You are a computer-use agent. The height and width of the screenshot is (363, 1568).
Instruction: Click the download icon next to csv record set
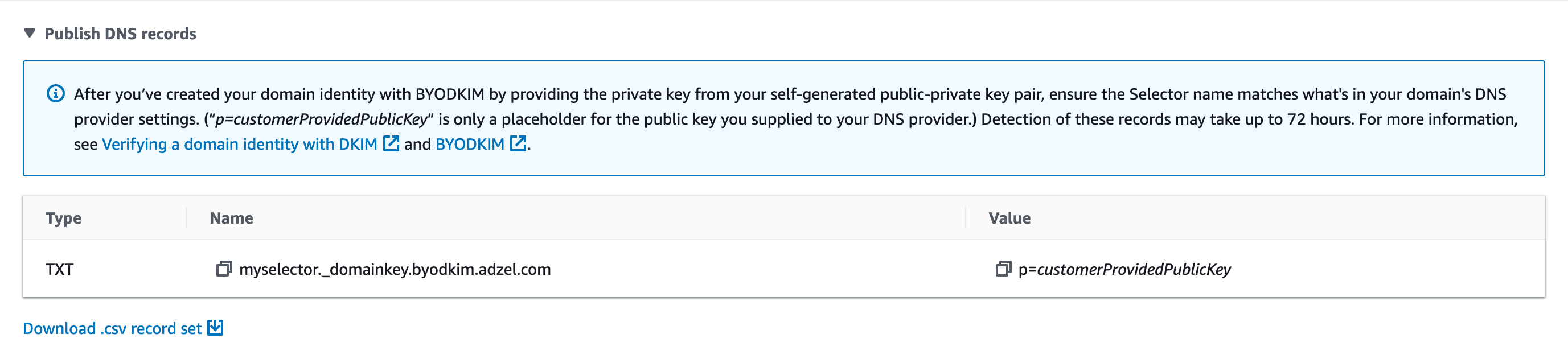(x=215, y=328)
